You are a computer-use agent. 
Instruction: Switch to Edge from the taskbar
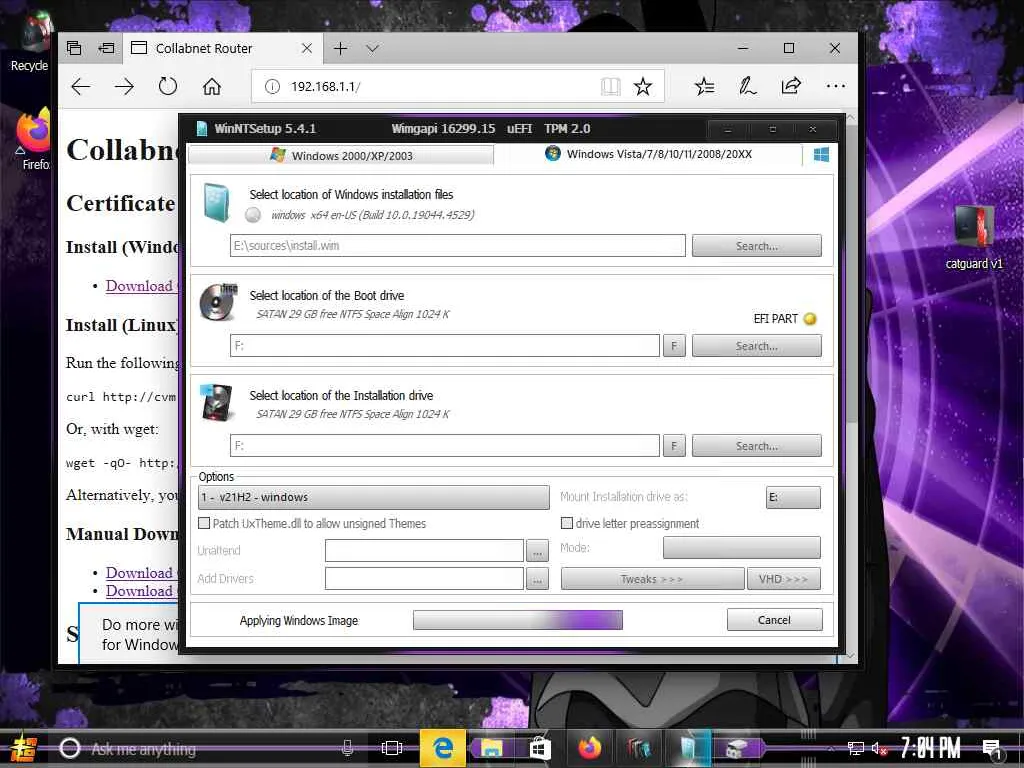[443, 748]
